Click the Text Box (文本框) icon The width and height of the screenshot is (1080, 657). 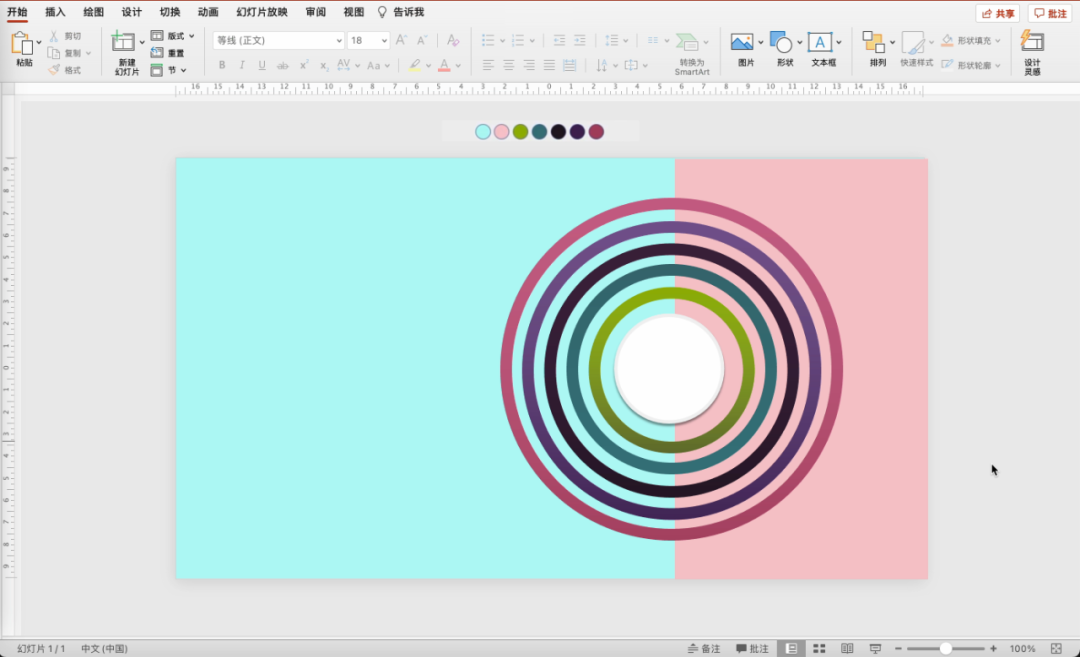(x=820, y=43)
